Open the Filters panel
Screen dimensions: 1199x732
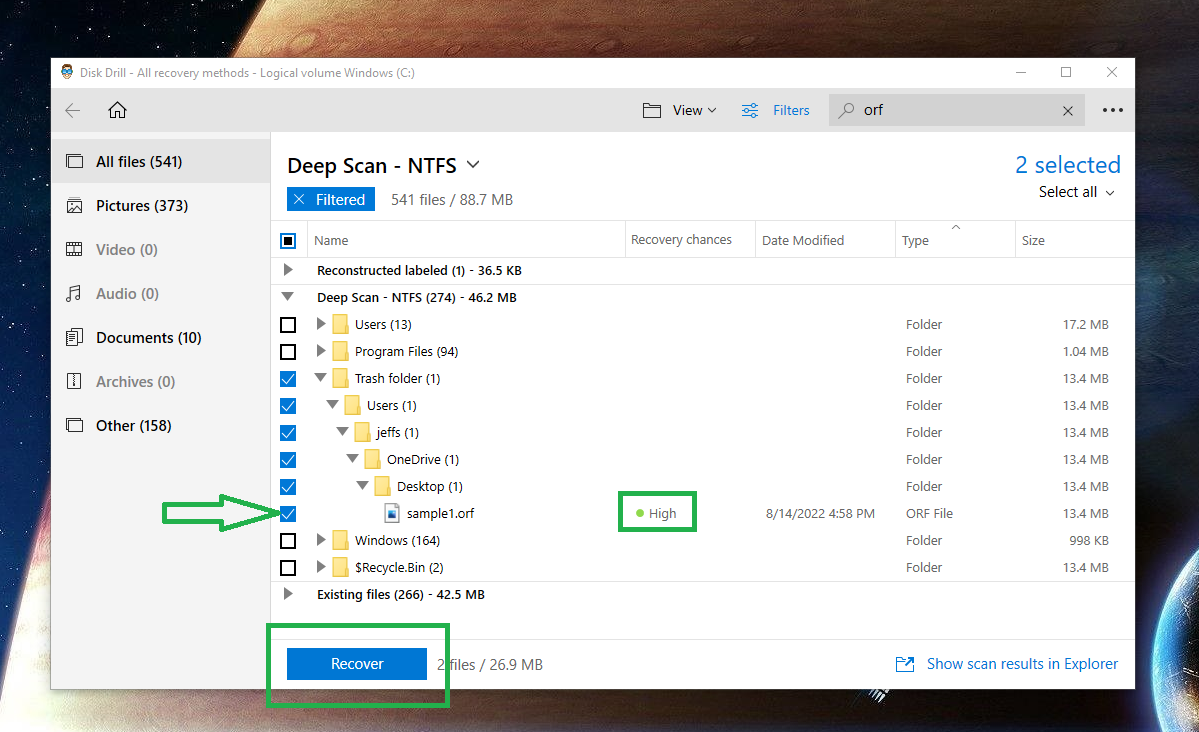(x=791, y=110)
